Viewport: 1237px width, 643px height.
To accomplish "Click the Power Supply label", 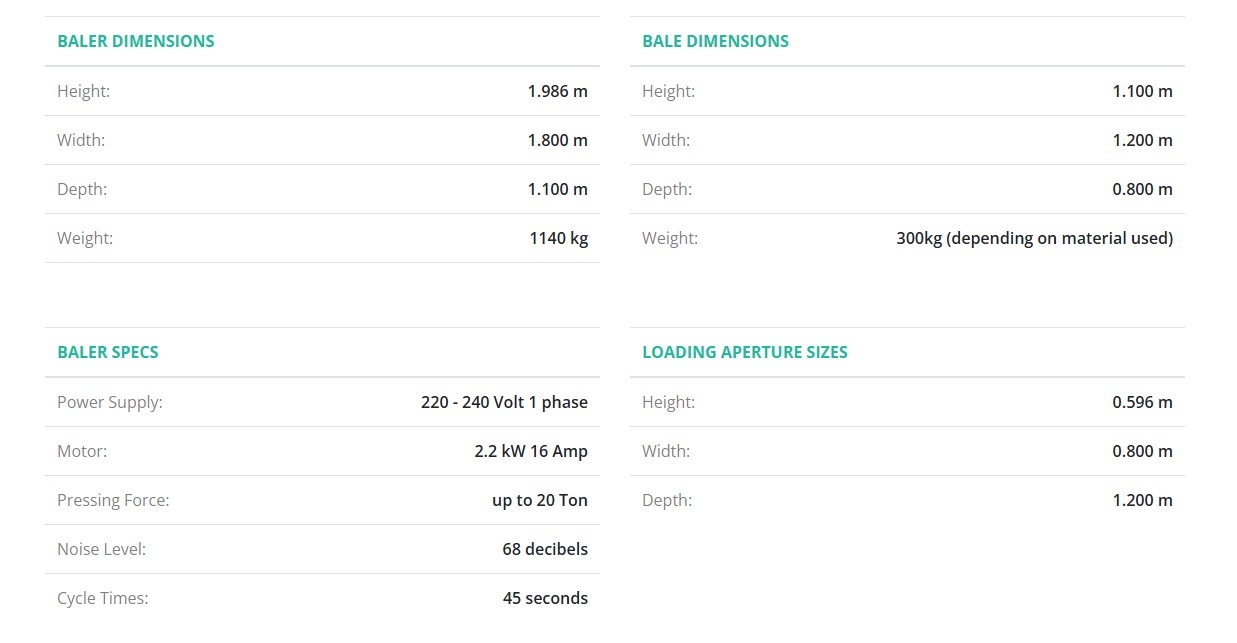I will coord(109,402).
